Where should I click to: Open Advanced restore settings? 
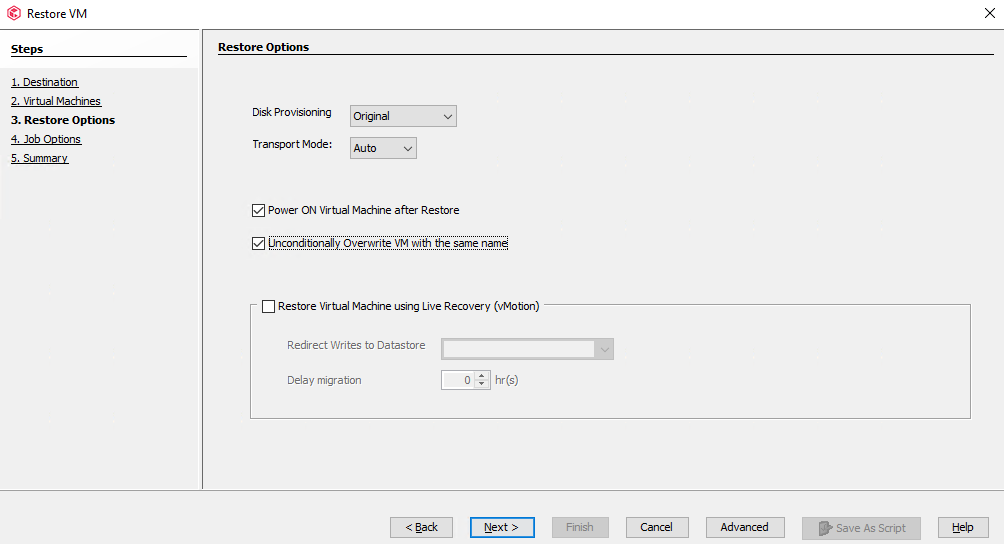pyautogui.click(x=745, y=527)
